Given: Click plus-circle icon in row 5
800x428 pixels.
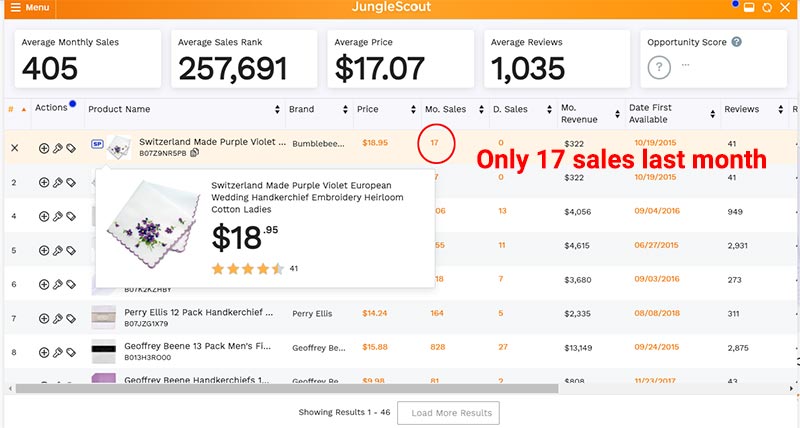Looking at the screenshot, I should (44, 250).
